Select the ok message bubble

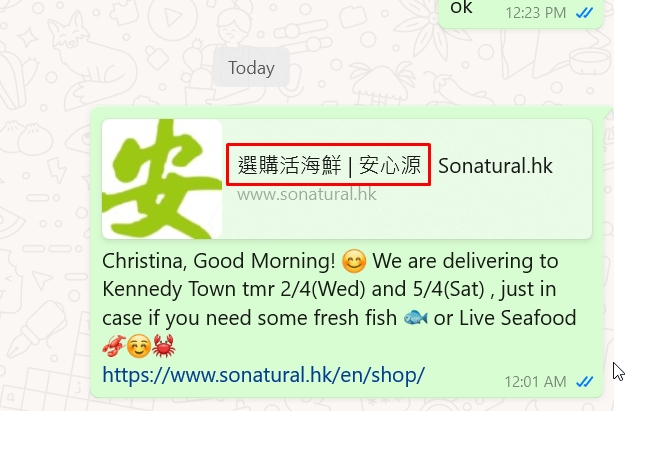tap(521, 13)
